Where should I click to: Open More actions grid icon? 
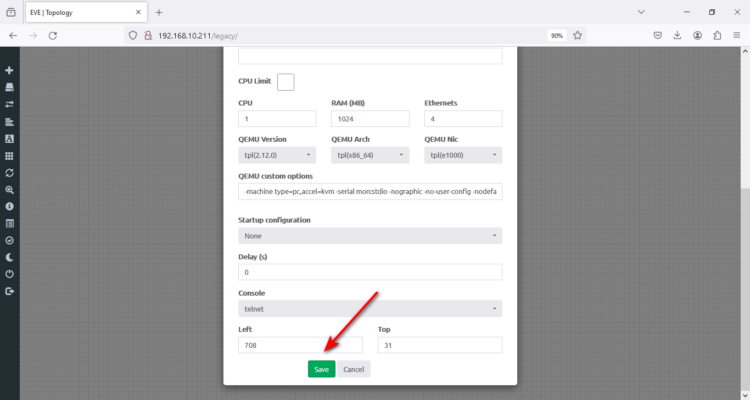point(9,156)
